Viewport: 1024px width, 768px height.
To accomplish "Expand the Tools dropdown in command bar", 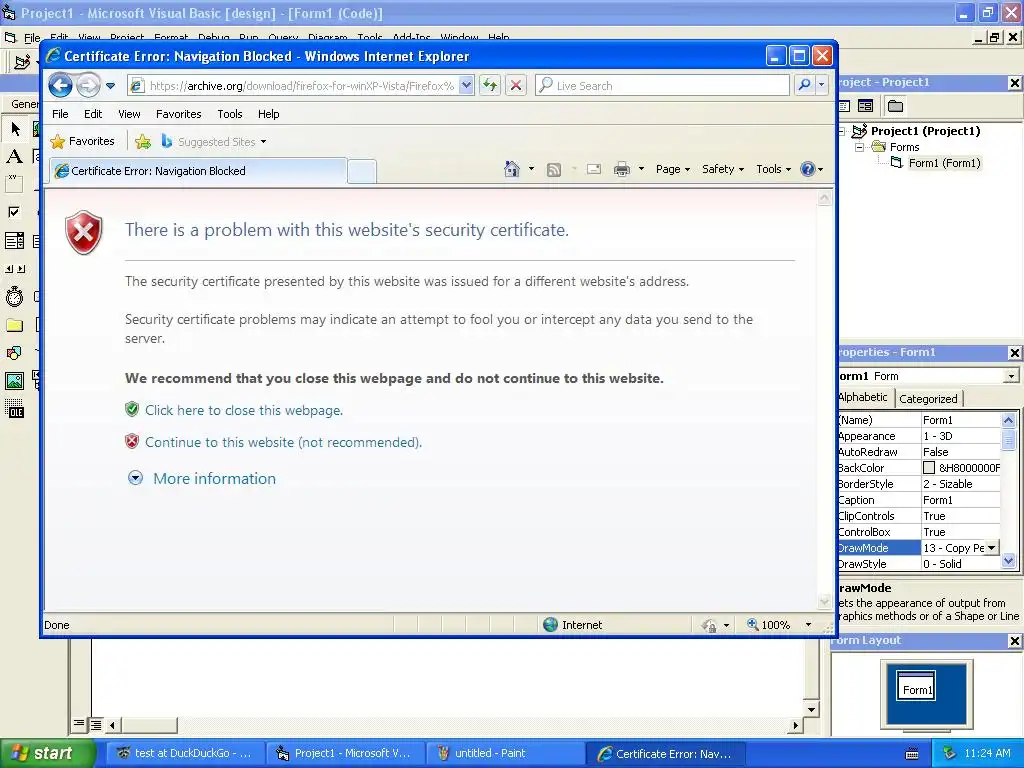I will (x=773, y=169).
